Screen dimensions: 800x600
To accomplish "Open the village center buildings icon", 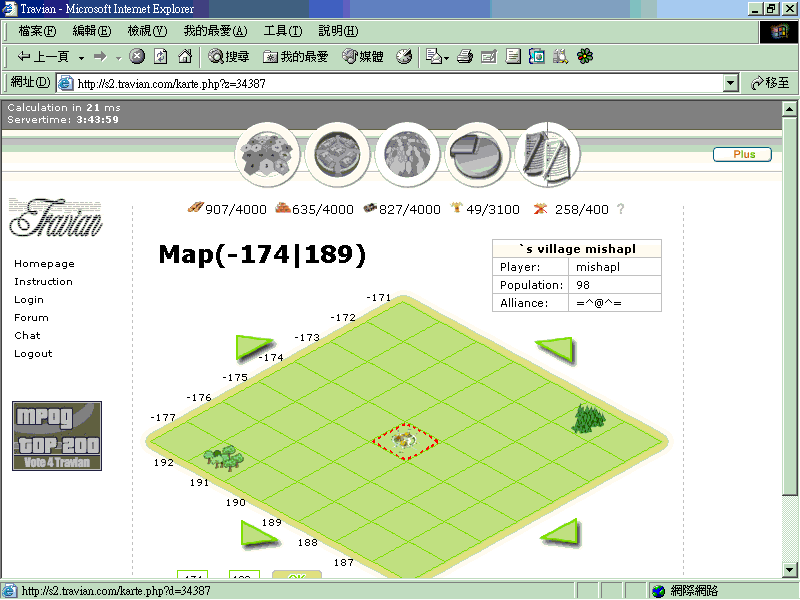I will pos(337,155).
